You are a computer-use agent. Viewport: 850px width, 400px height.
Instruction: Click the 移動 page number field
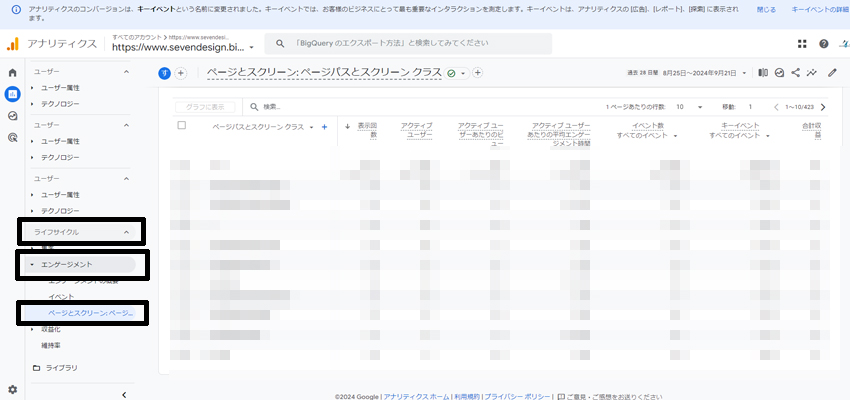[x=750, y=107]
